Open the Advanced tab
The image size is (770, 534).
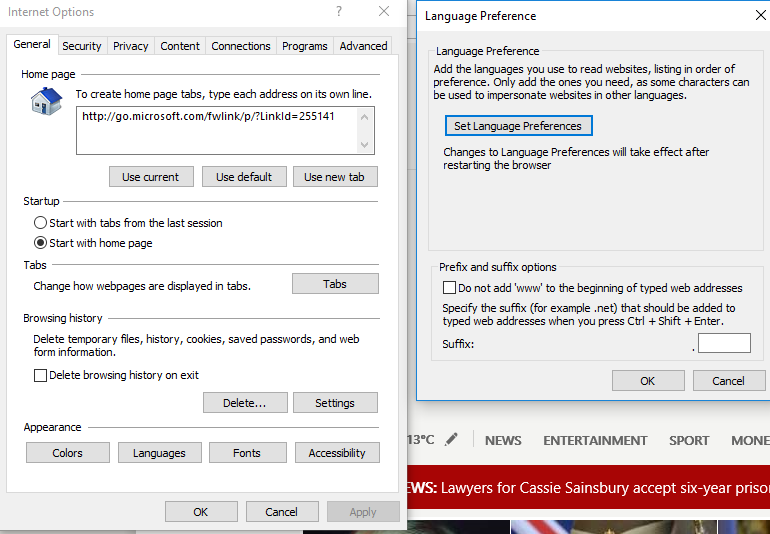click(x=363, y=46)
